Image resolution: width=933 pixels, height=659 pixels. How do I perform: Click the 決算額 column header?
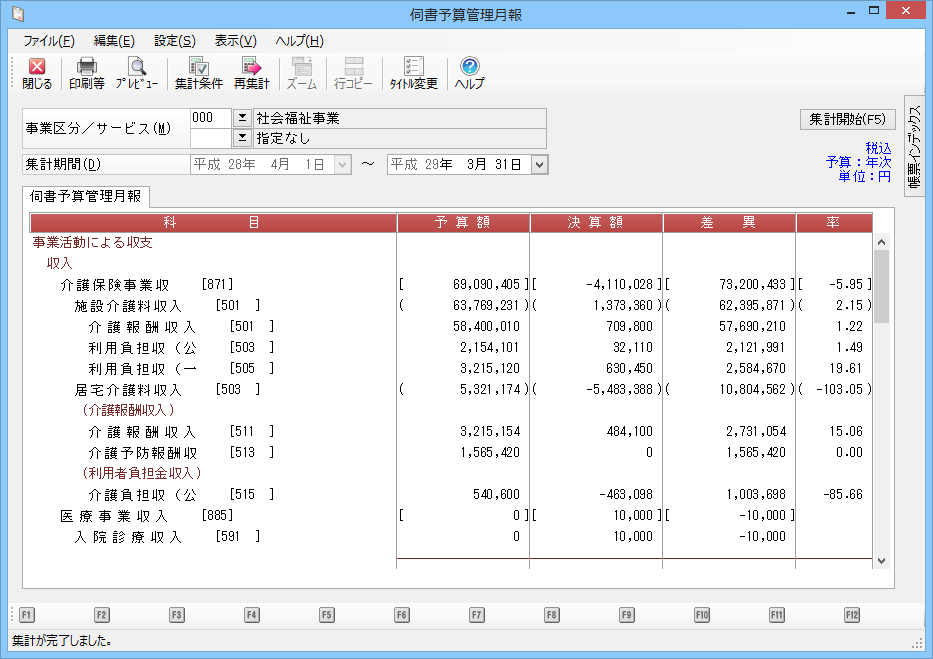[595, 222]
